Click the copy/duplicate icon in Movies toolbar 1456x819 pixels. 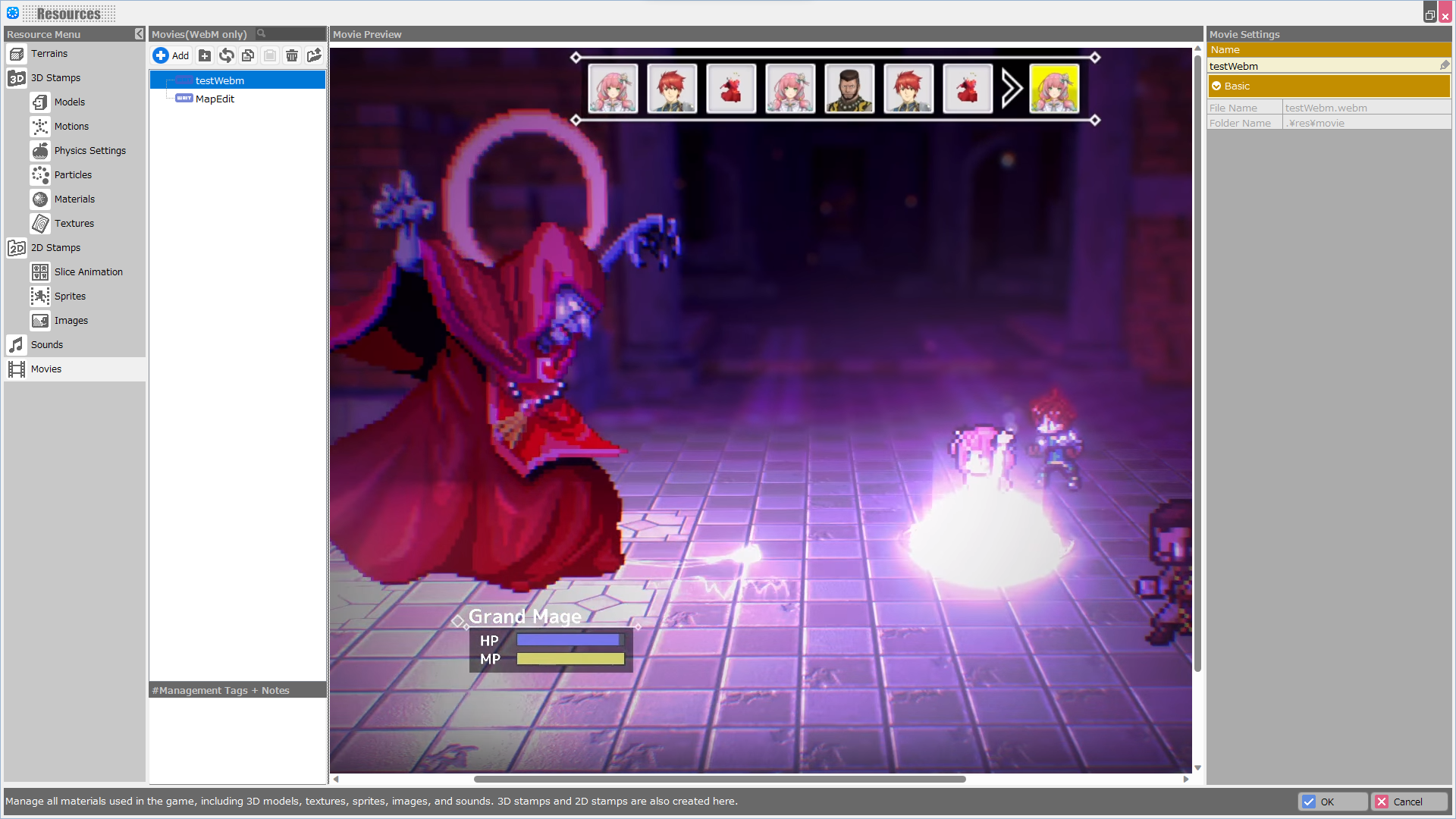point(248,55)
